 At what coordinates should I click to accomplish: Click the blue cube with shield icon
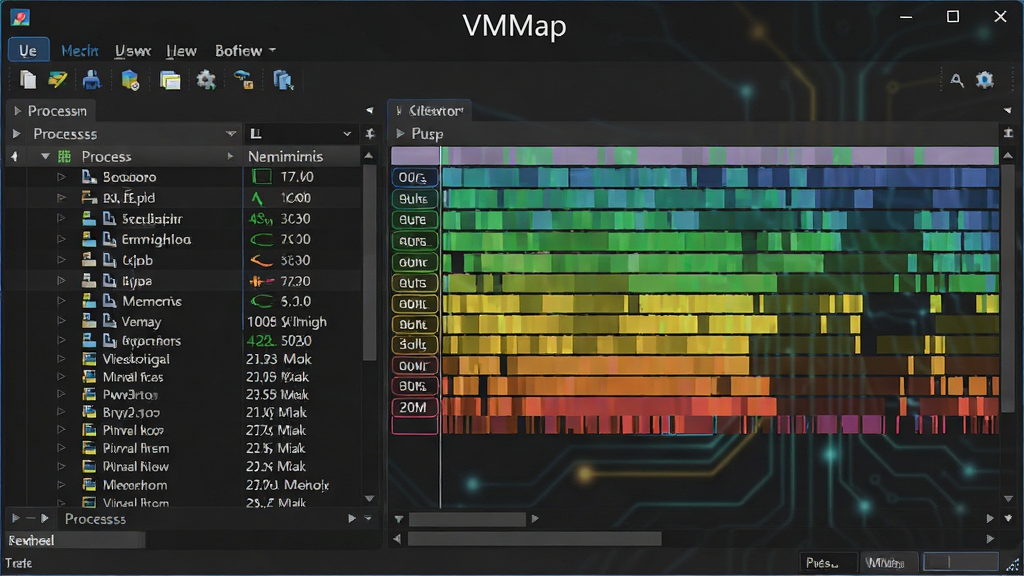coord(130,80)
